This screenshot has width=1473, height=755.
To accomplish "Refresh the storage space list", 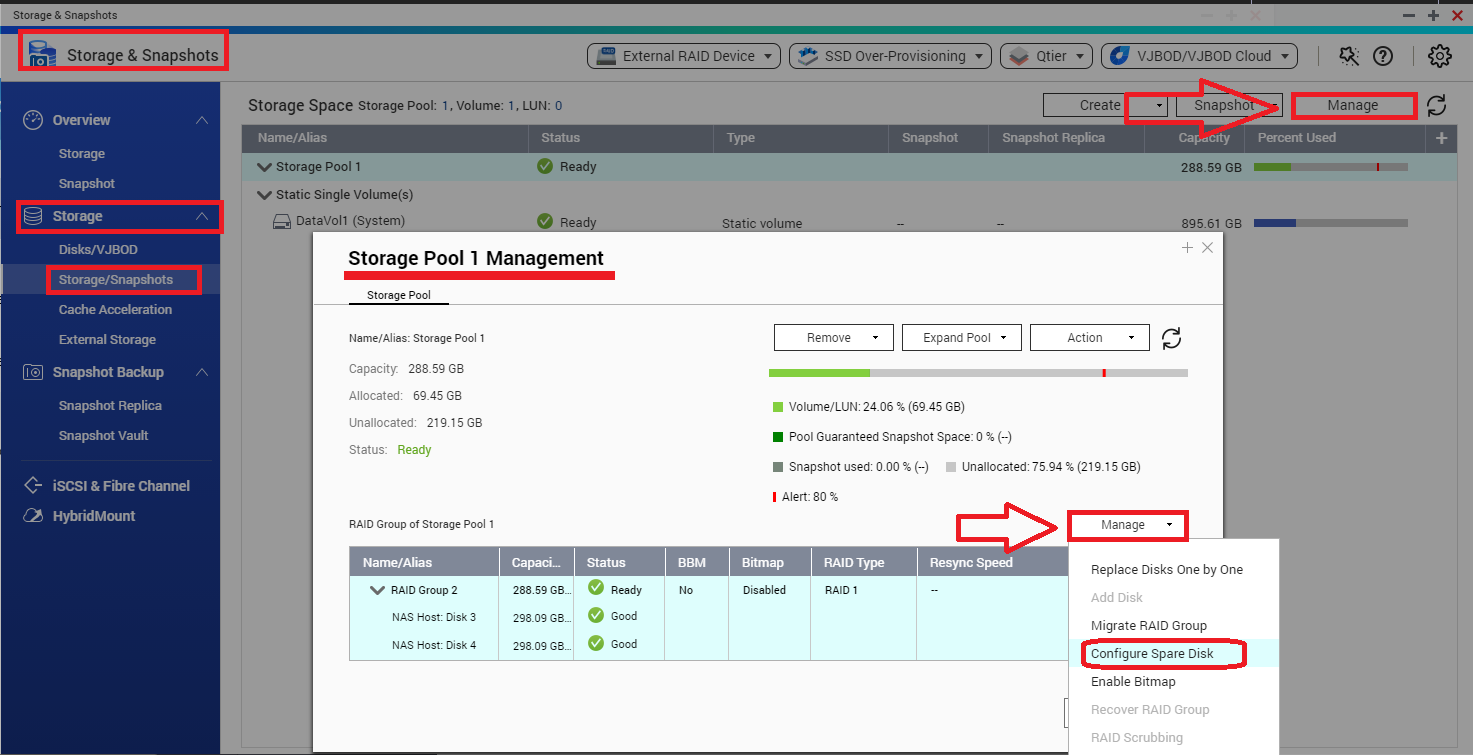I will pos(1436,105).
